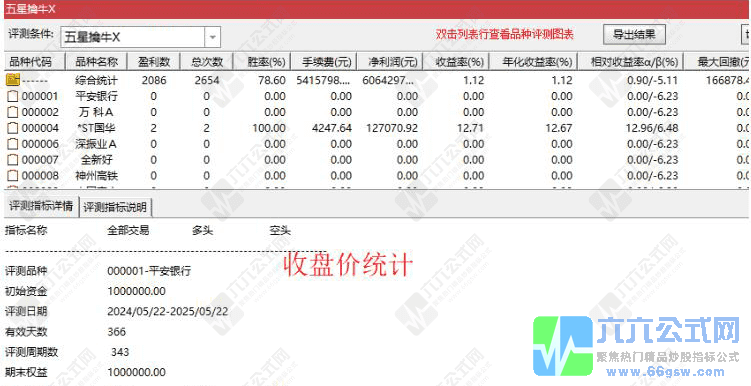Open the 评测条件 dropdown arrow
The width and height of the screenshot is (751, 386).
(x=213, y=36)
